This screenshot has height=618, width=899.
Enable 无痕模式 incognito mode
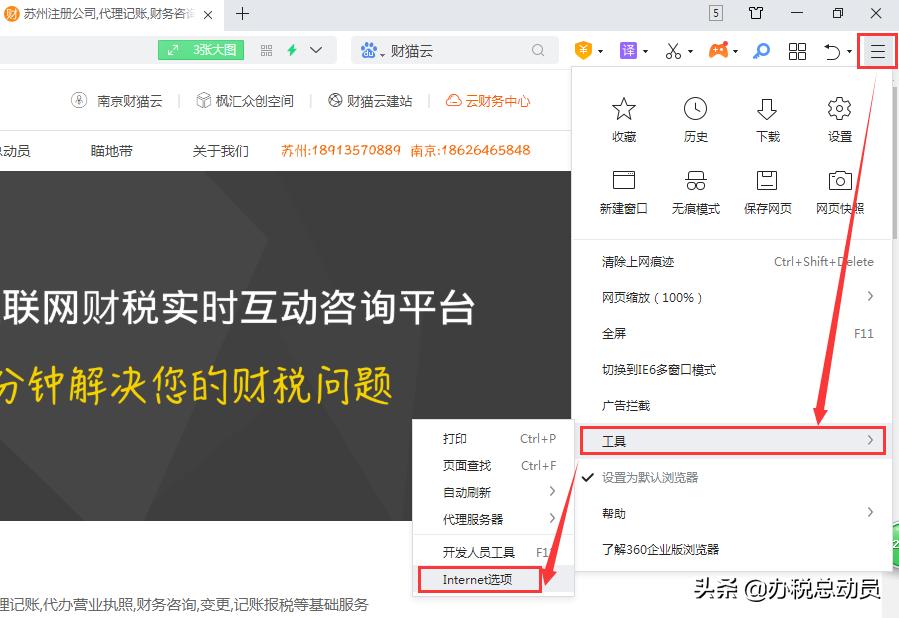pyautogui.click(x=695, y=190)
